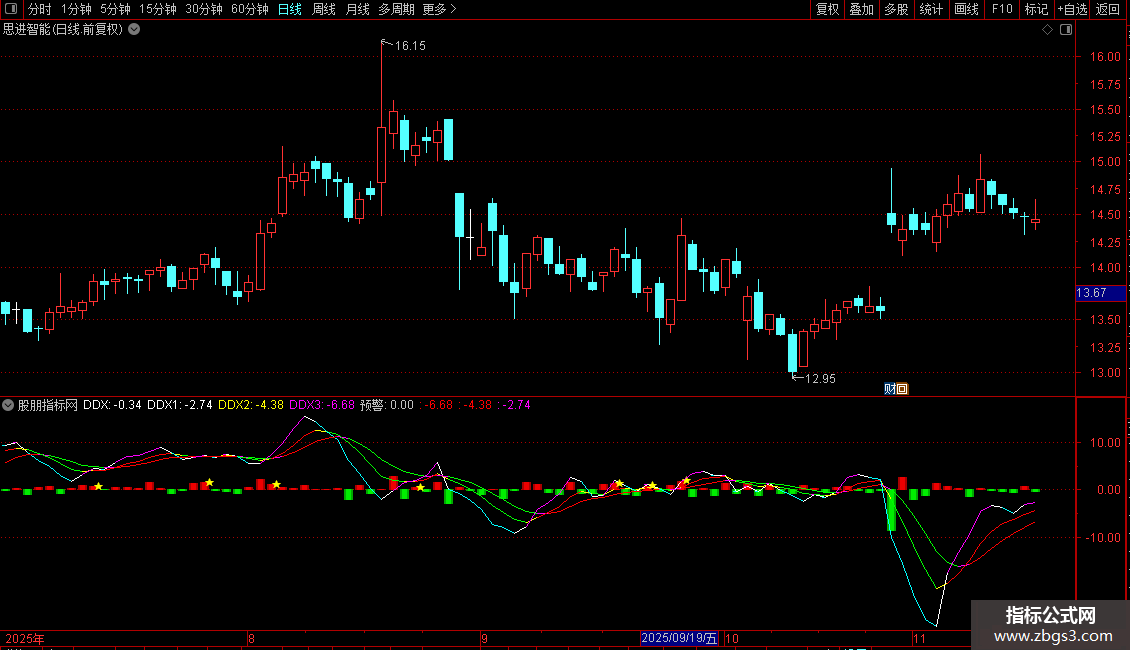Switch to the 日线 daily chart tab
This screenshot has width=1130, height=650.
click(290, 9)
